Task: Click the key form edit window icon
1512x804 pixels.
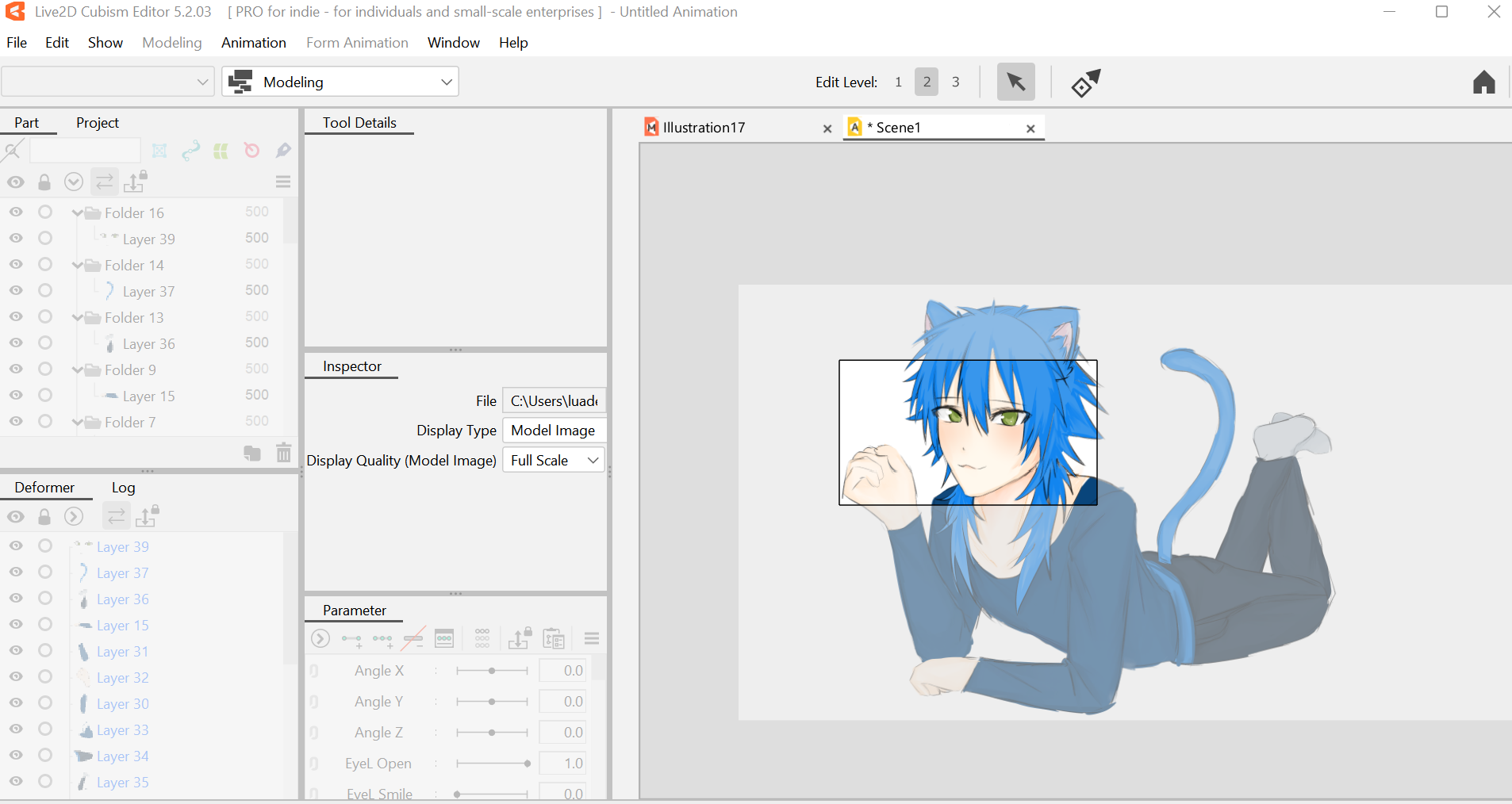Action: 444,638
